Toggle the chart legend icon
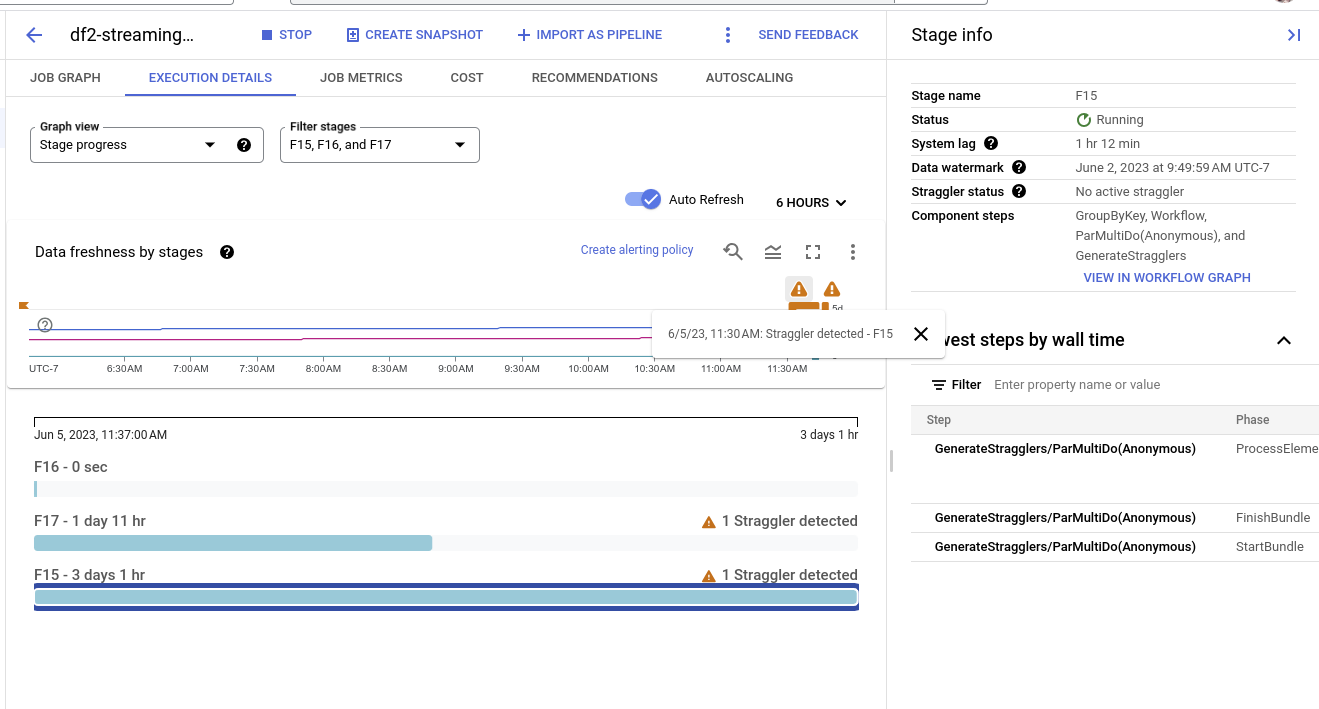Viewport: 1319px width, 709px height. [773, 252]
